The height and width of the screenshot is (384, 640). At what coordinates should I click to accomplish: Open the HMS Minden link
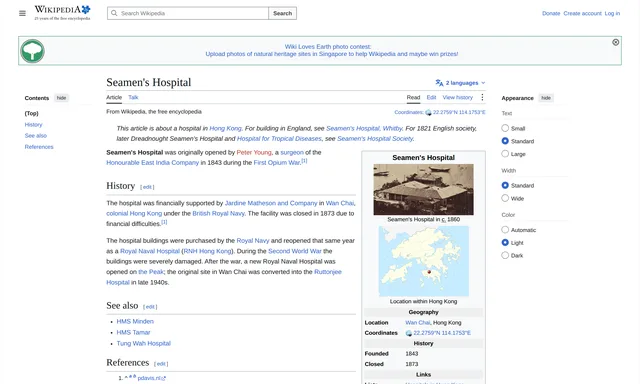tap(135, 322)
